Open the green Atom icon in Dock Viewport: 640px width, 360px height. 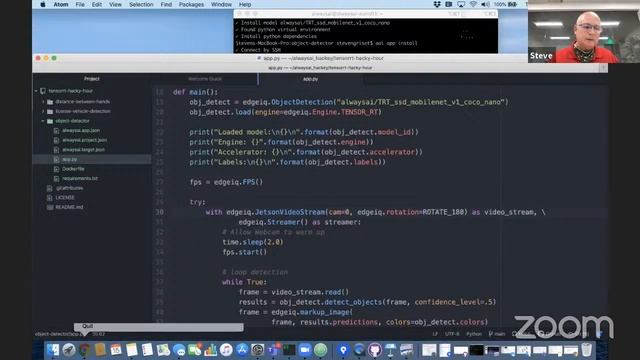click(320, 350)
